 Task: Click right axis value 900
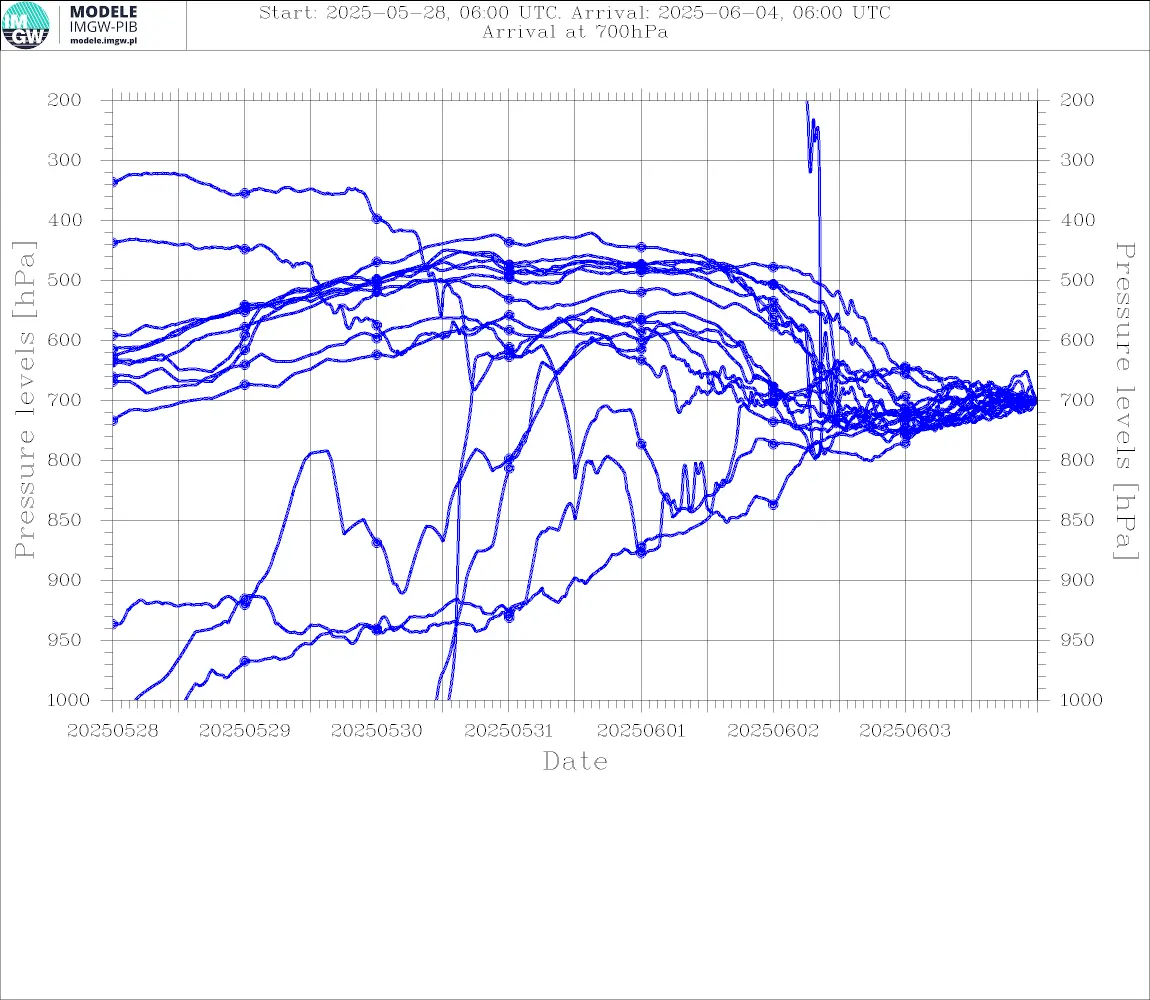pos(1077,580)
